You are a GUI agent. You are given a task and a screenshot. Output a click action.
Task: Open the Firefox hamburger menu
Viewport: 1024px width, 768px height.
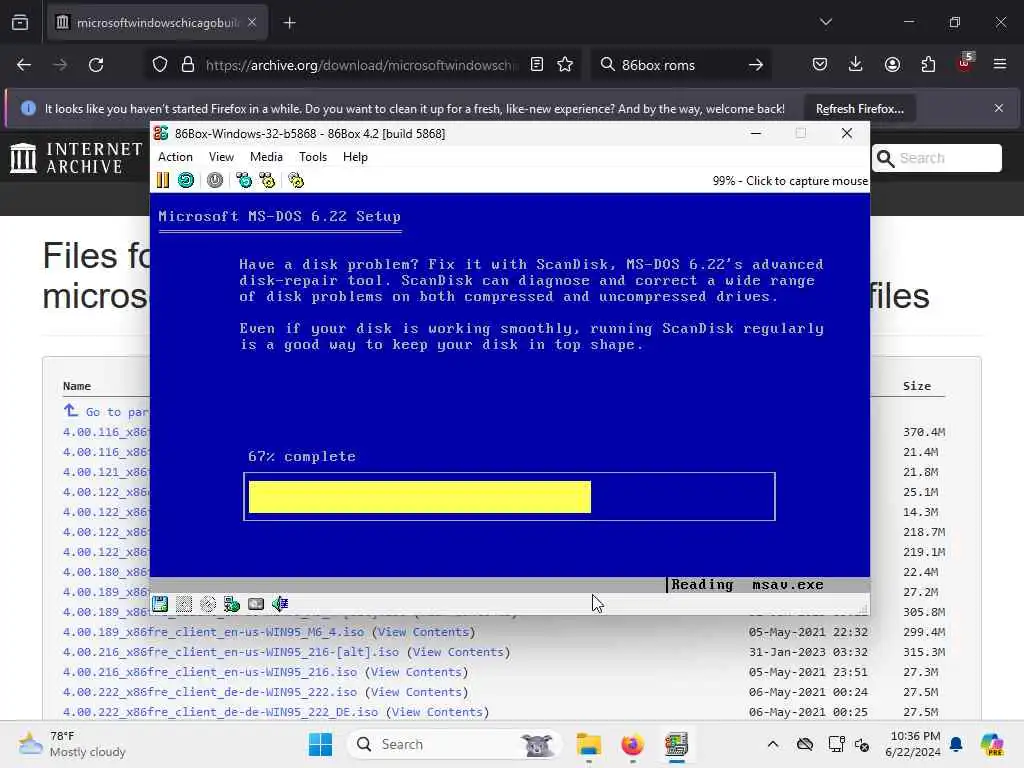coord(1000,65)
